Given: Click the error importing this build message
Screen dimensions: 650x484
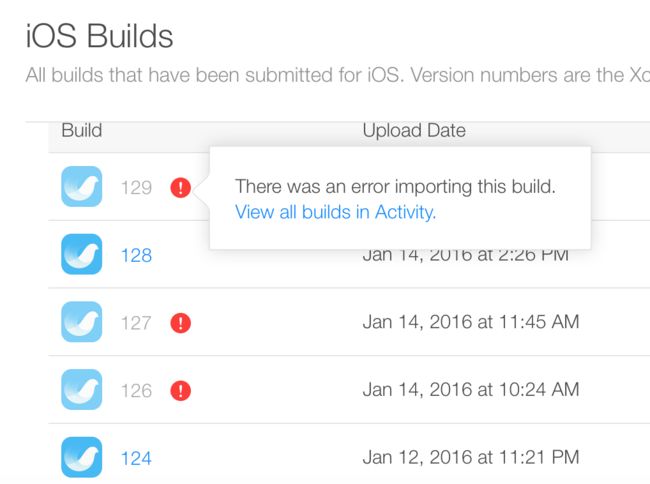Looking at the screenshot, I should [x=395, y=186].
